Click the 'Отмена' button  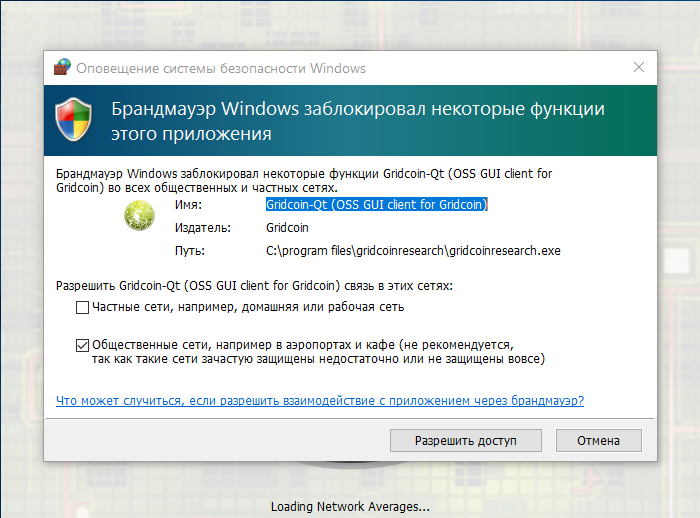[x=598, y=440]
